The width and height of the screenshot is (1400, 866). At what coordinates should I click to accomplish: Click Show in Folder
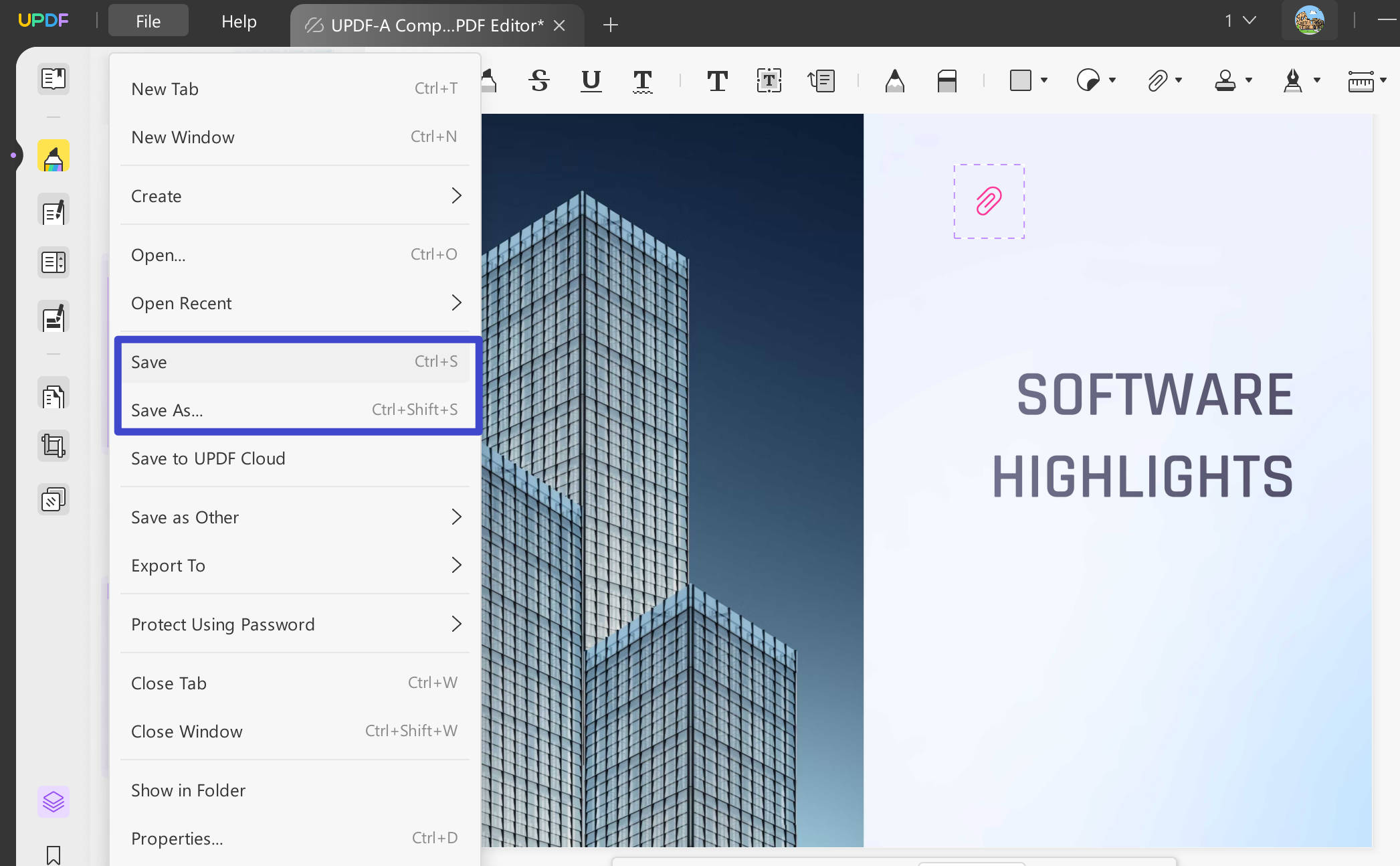pyautogui.click(x=188, y=790)
